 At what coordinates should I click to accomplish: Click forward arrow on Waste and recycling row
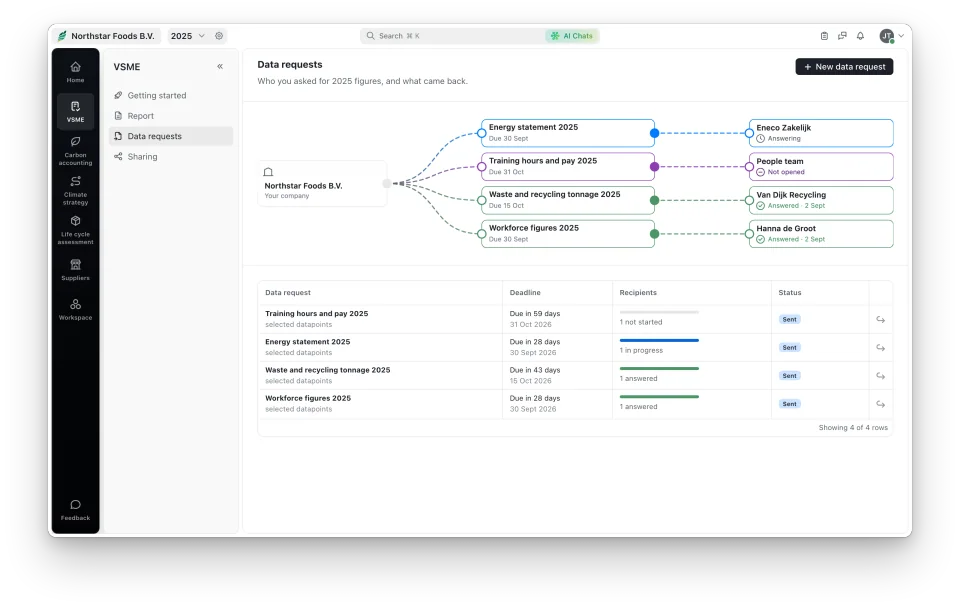coord(880,376)
